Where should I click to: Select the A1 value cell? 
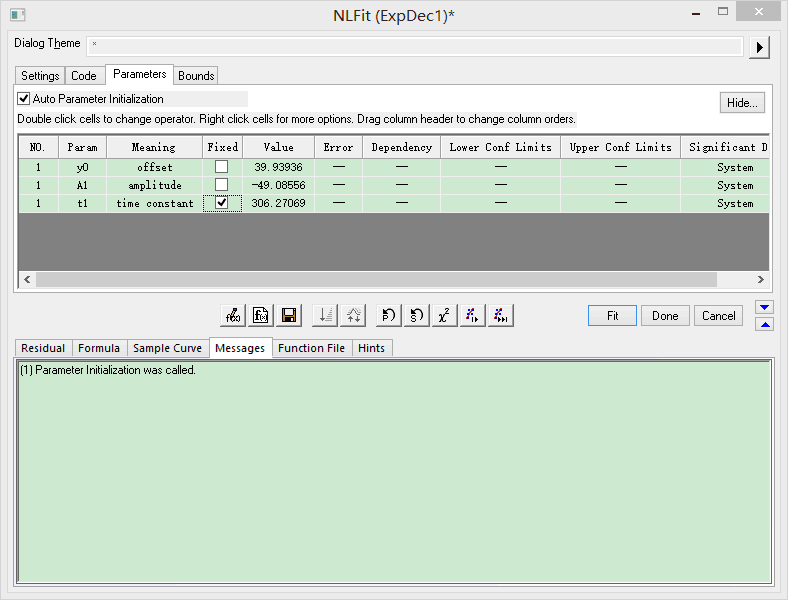coord(278,185)
